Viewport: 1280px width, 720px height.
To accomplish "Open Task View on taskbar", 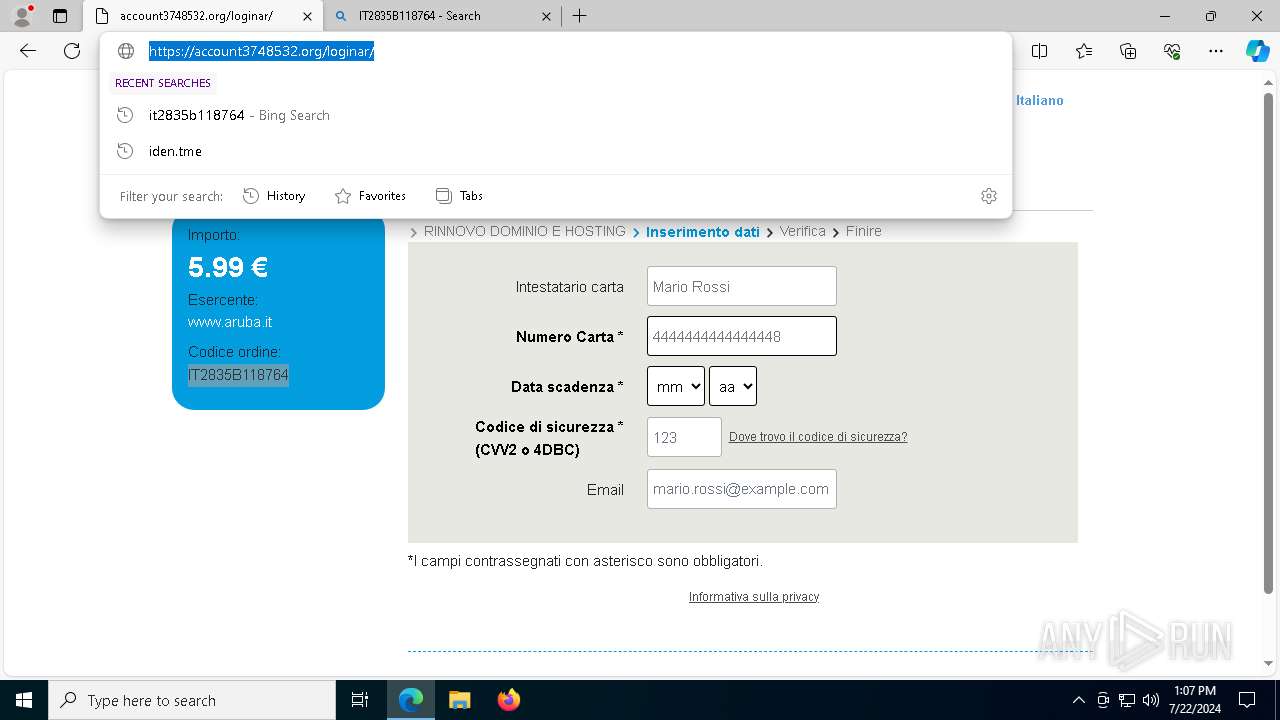I will [360, 700].
